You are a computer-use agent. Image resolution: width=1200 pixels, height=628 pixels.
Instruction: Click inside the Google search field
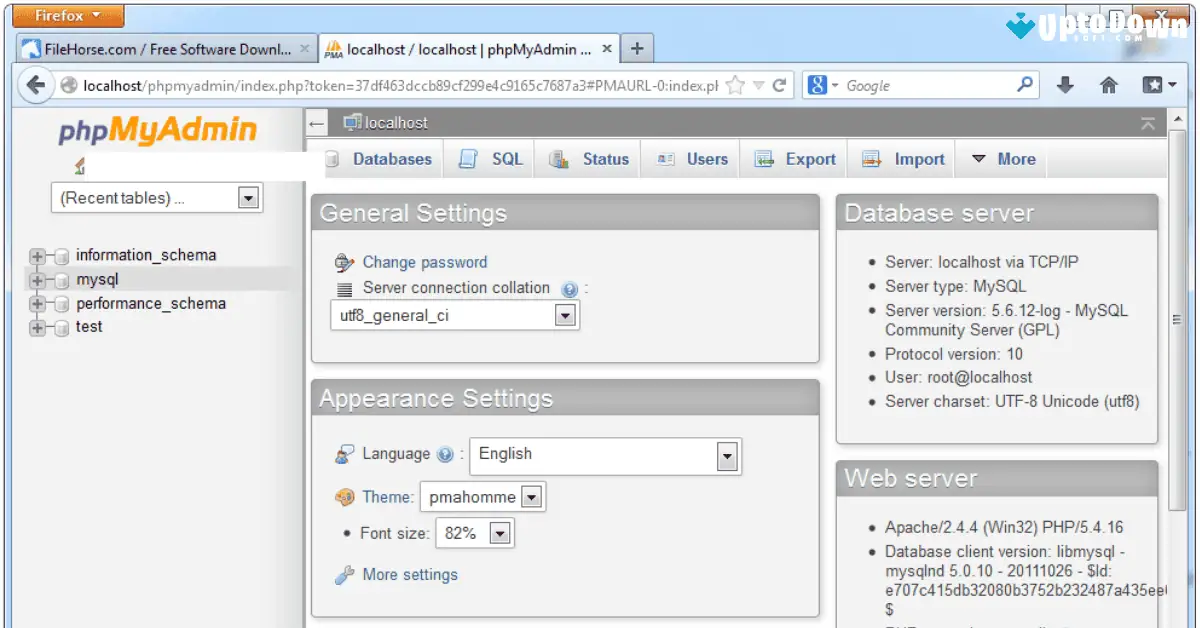coord(920,85)
